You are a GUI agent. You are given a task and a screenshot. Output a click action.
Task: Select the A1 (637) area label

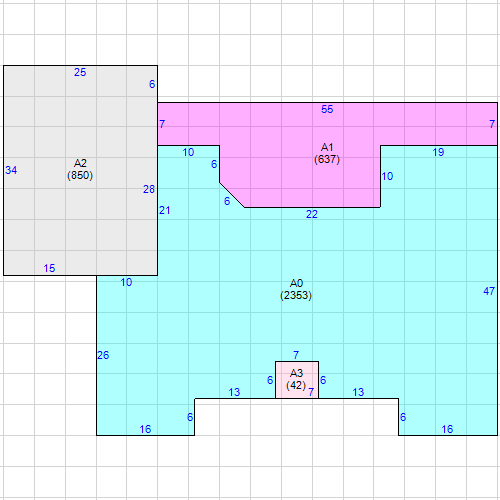pyautogui.click(x=327, y=153)
